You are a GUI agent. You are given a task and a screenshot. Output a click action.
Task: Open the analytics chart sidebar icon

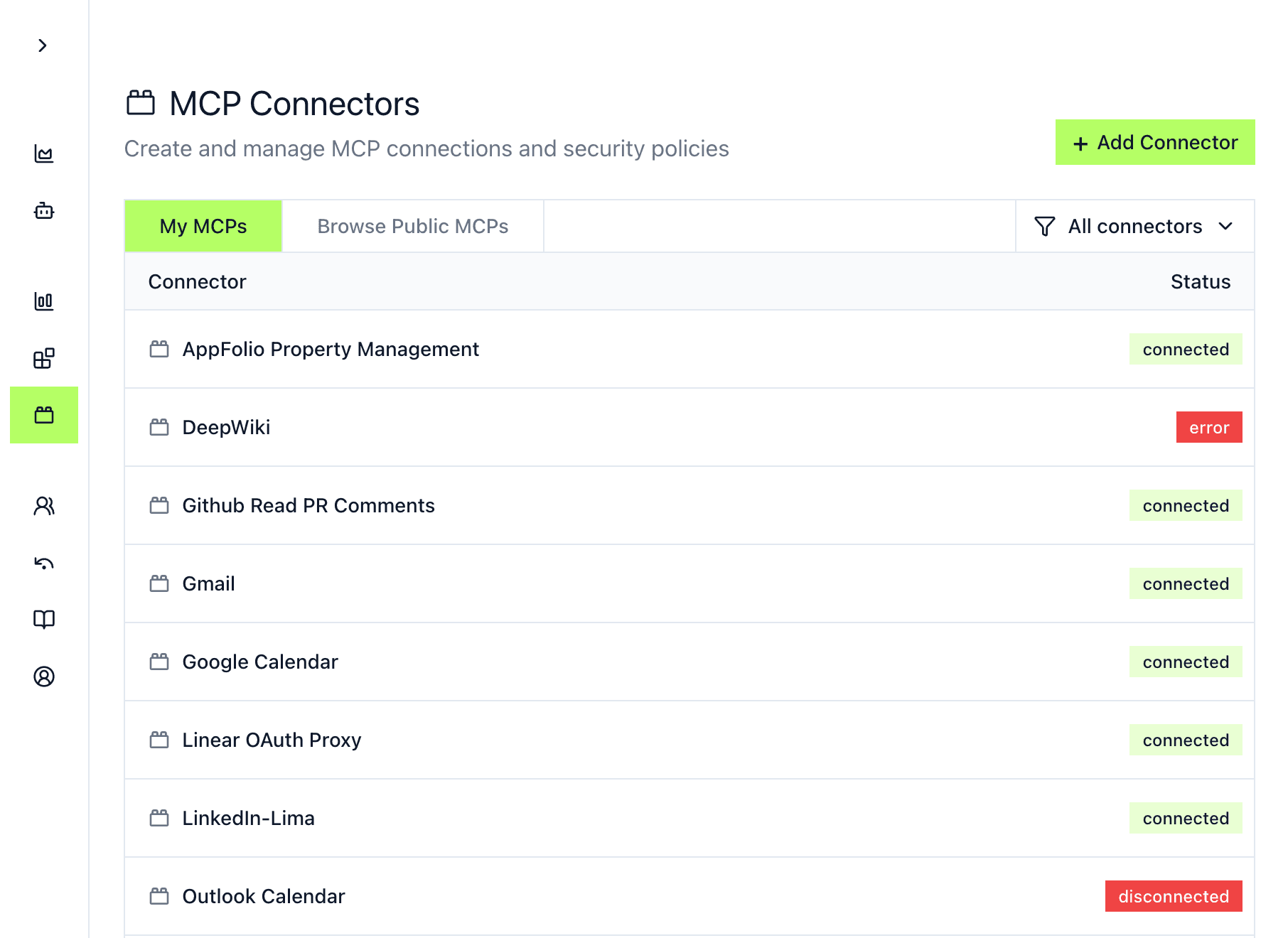44,153
